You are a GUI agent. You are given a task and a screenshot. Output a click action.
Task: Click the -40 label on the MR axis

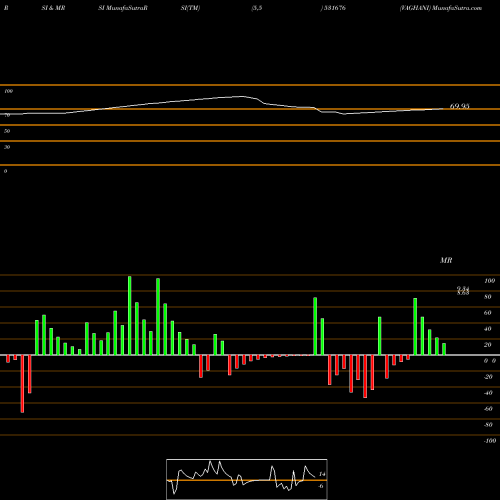(x=488, y=393)
